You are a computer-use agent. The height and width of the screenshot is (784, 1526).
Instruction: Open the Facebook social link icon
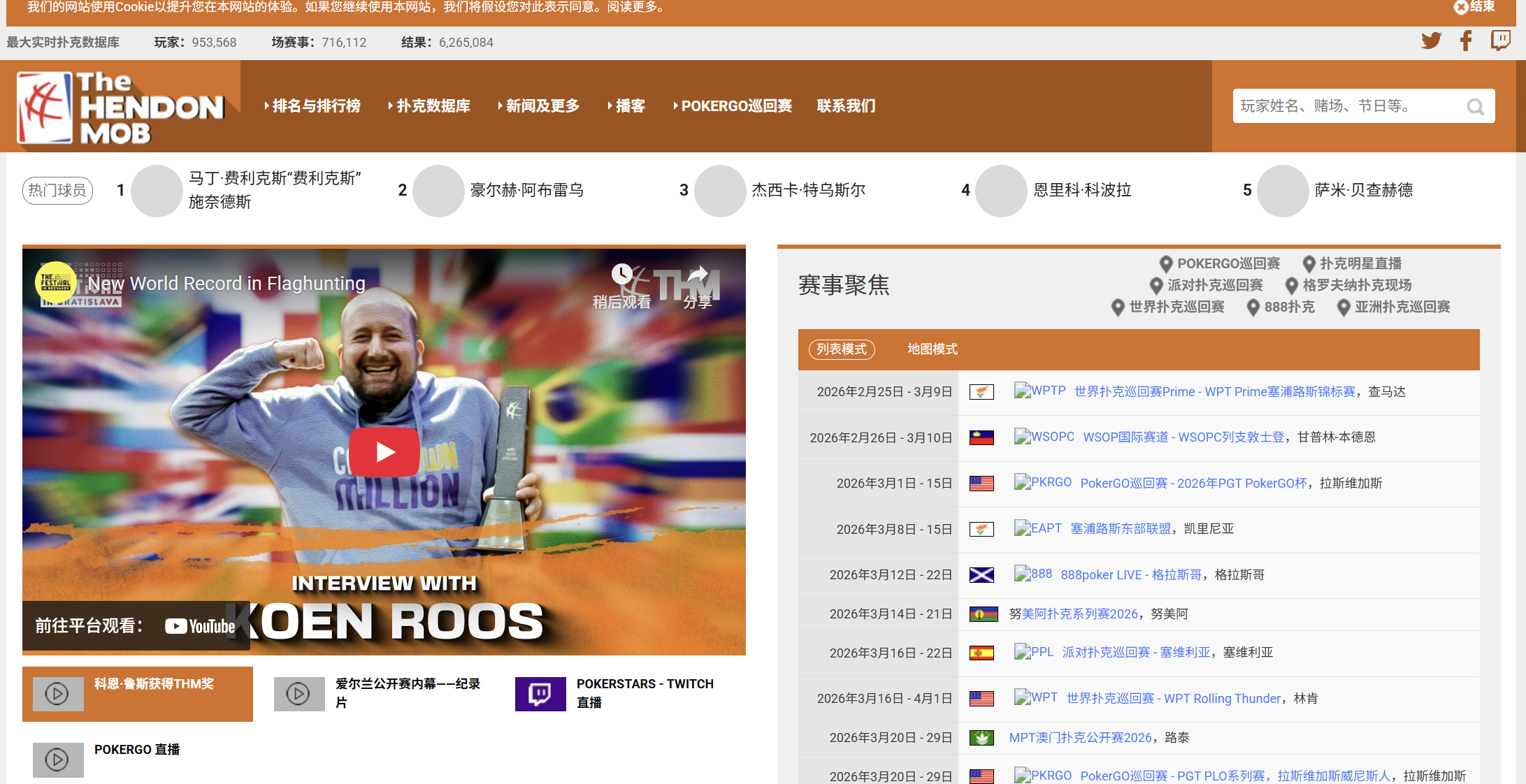[x=1466, y=41]
